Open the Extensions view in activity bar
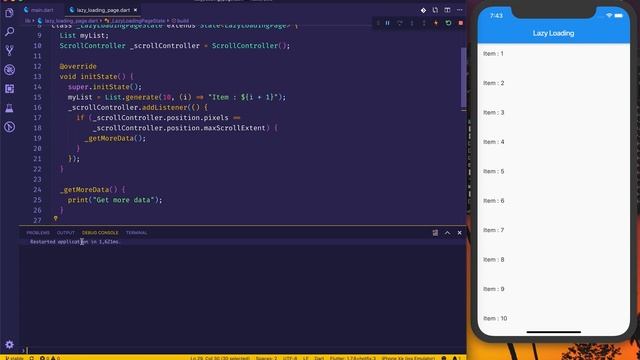Image resolution: width=640 pixels, height=360 pixels. coord(9,89)
